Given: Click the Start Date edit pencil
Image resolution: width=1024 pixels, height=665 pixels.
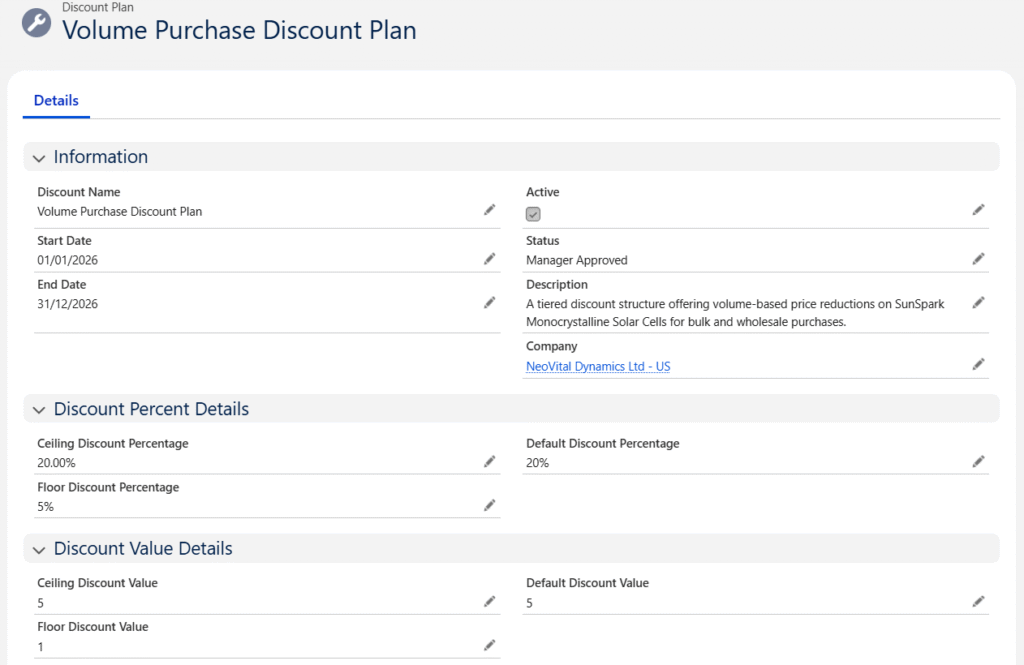Looking at the screenshot, I should pos(489,259).
